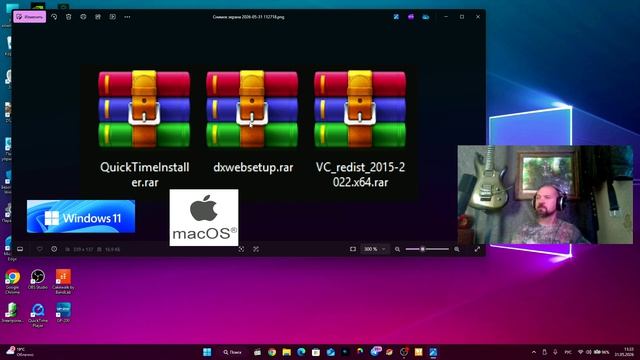Open the Designer app icon in Photos title bar

pyautogui.click(x=396, y=17)
